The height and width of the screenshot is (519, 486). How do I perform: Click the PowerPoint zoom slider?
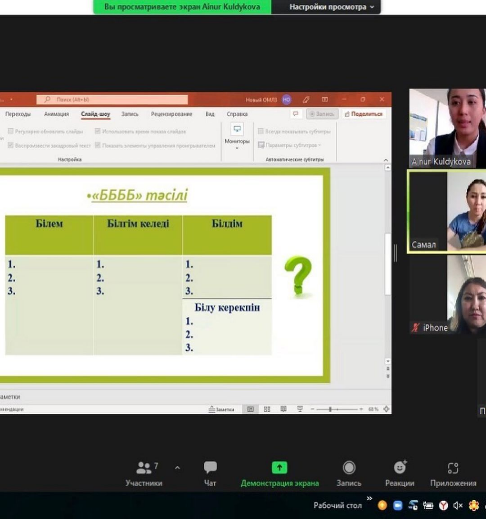337,409
